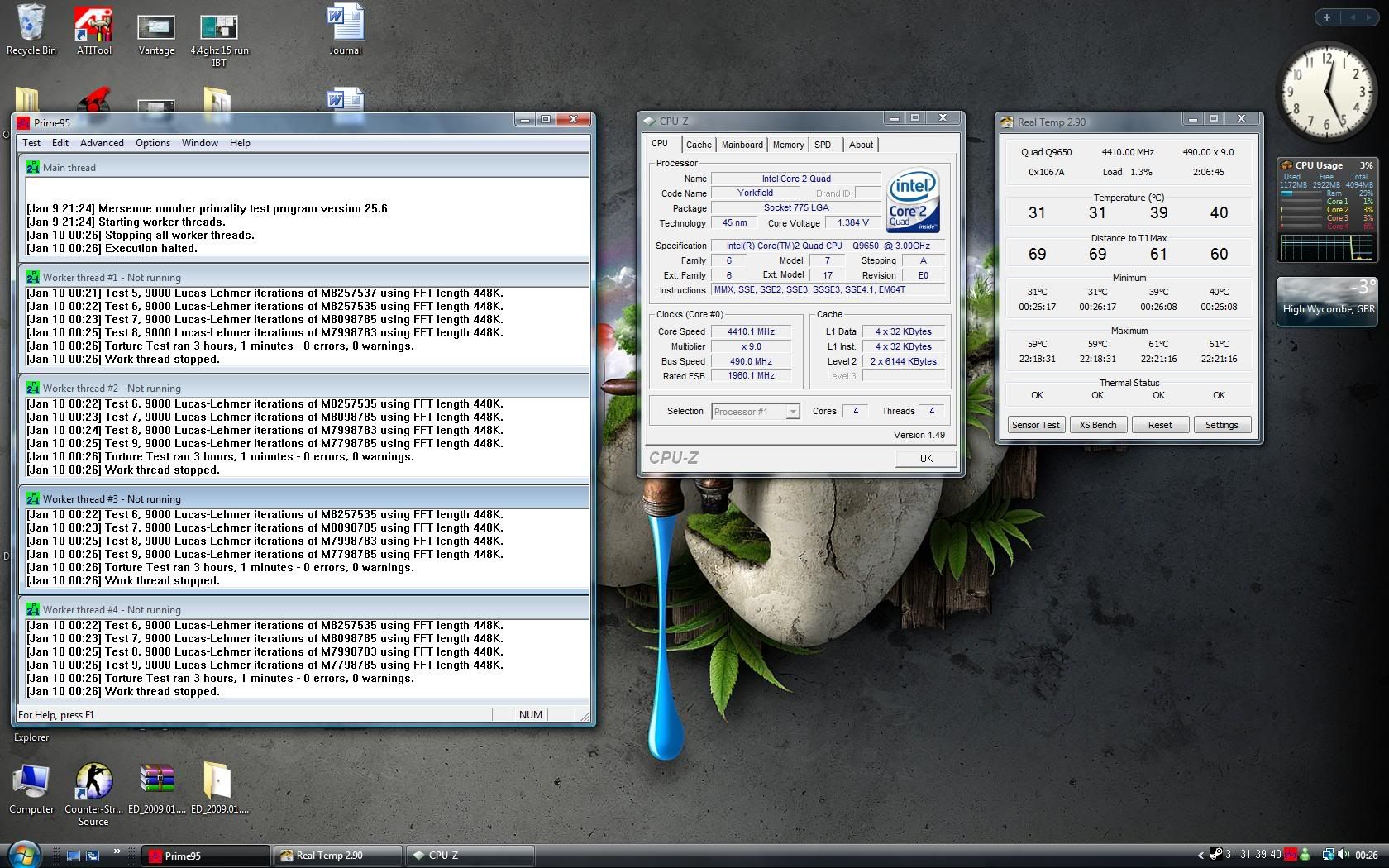1389x868 pixels.
Task: Open the ED_2009.01 WinRAR archive icon
Action: pos(157,789)
